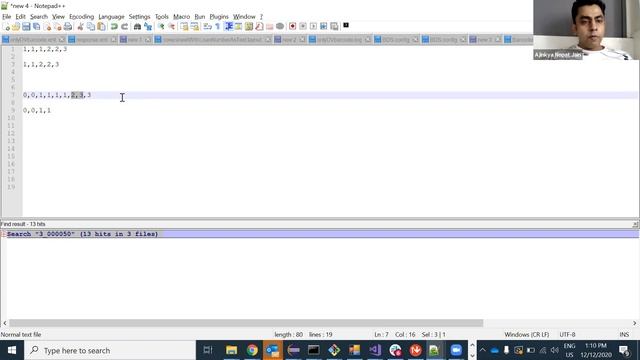This screenshot has height=360, width=640.
Task: Close the Find result panel
Action: click(x=635, y=224)
